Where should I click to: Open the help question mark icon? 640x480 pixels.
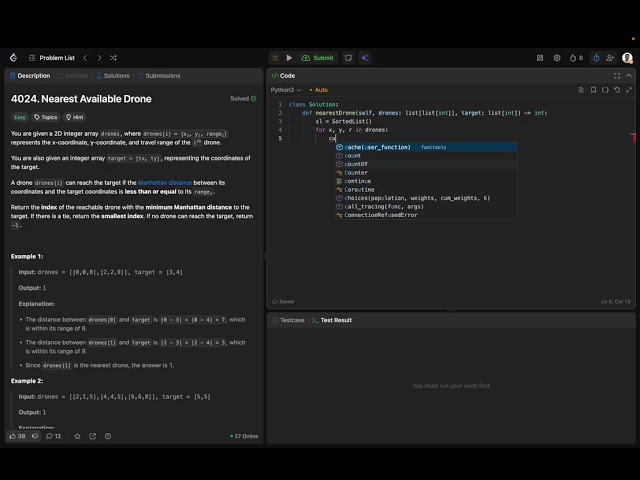pos(108,436)
